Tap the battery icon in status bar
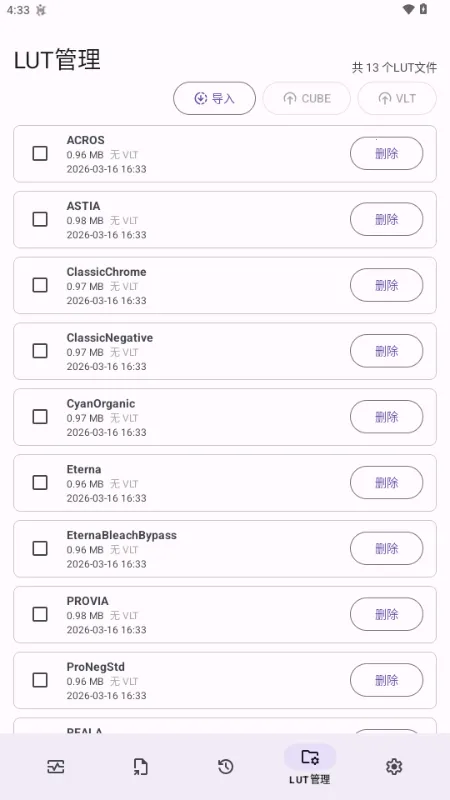450x800 pixels. click(423, 9)
